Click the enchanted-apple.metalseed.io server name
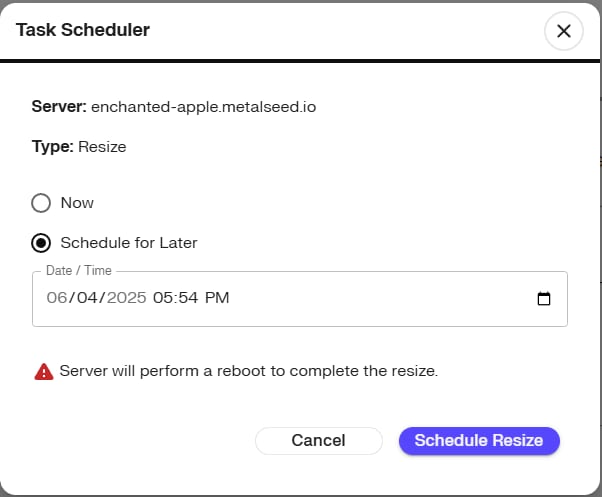 coord(203,106)
